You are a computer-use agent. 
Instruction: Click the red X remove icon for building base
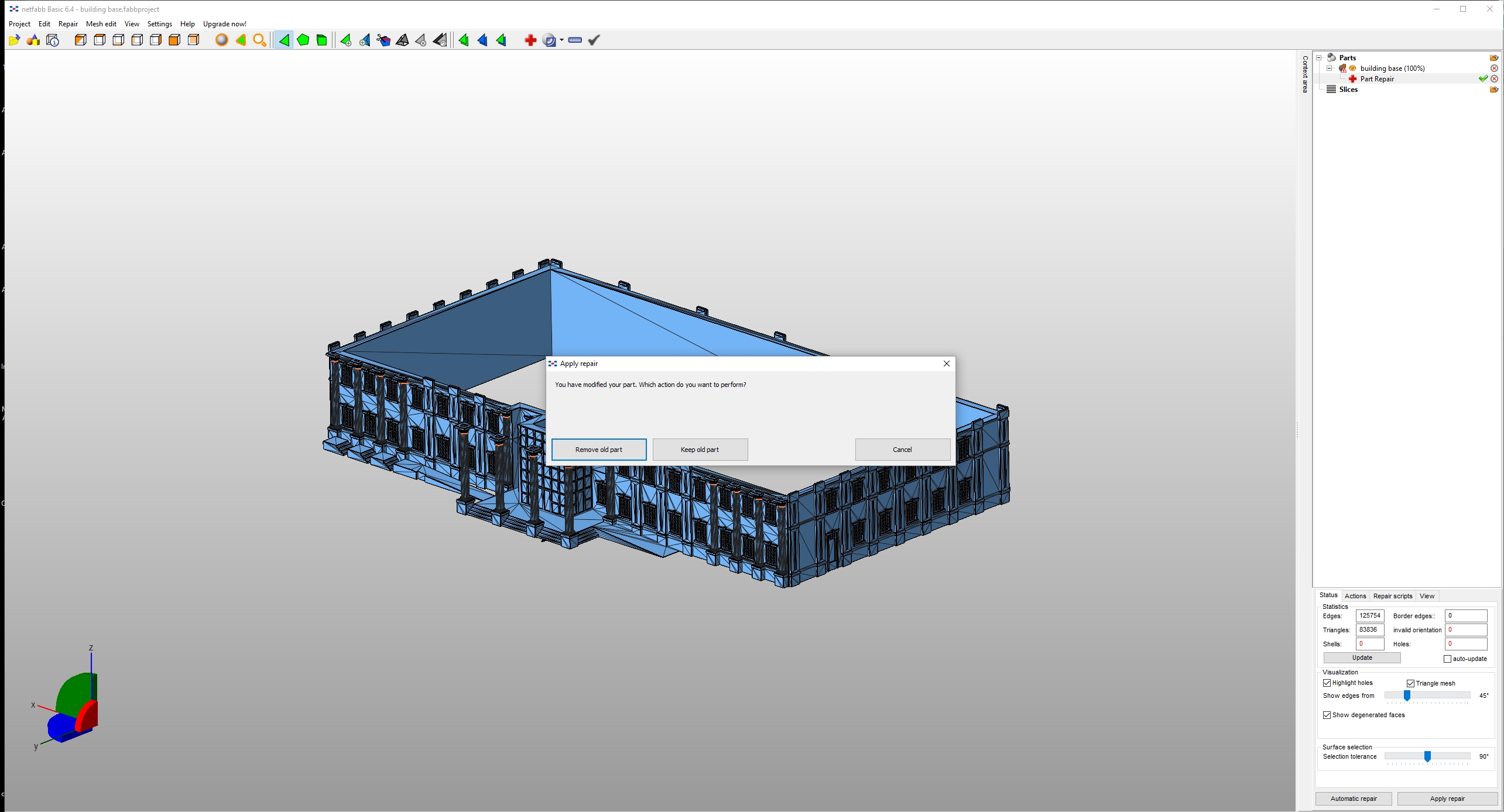(x=1494, y=68)
